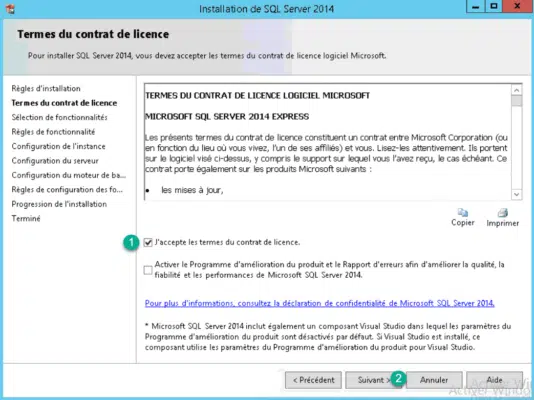Cancel setup with the Annuler button

pos(434,380)
